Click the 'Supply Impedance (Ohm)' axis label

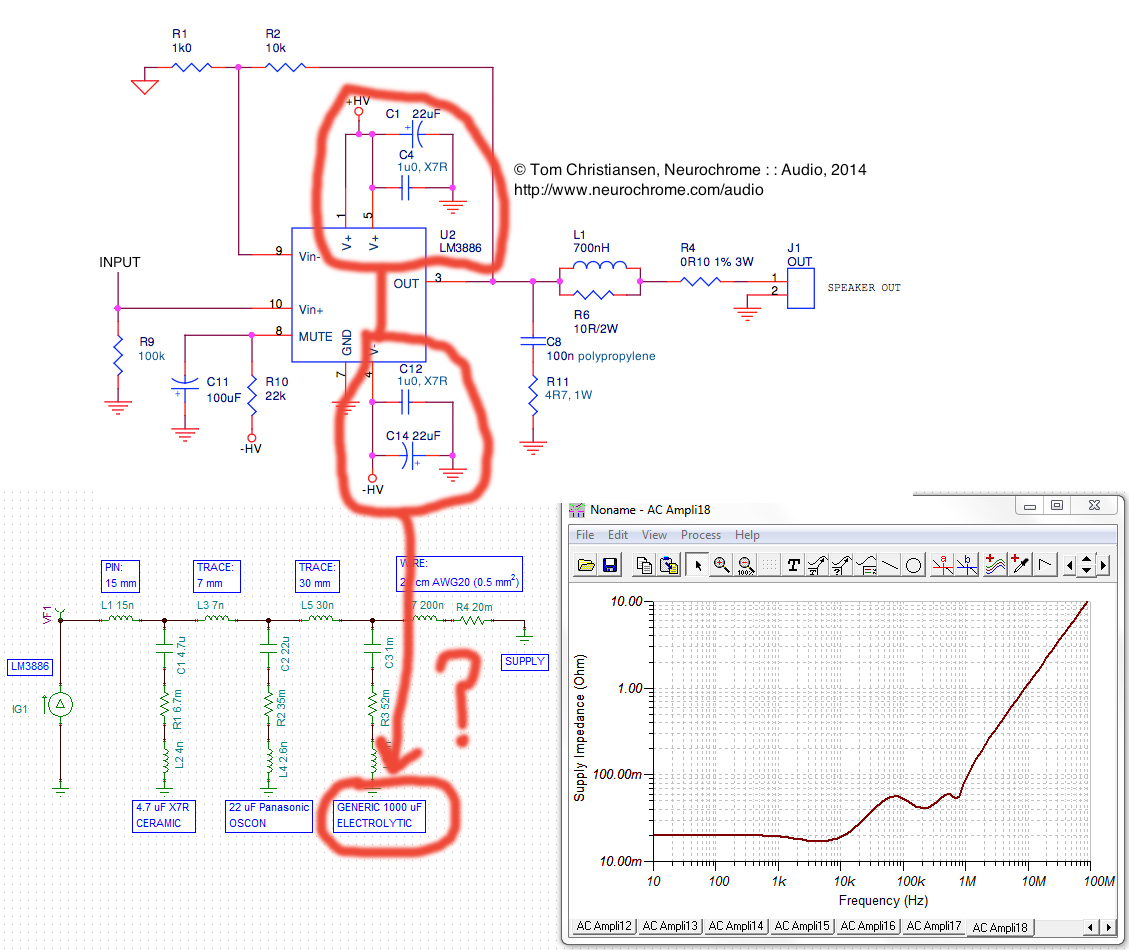pyautogui.click(x=580, y=728)
